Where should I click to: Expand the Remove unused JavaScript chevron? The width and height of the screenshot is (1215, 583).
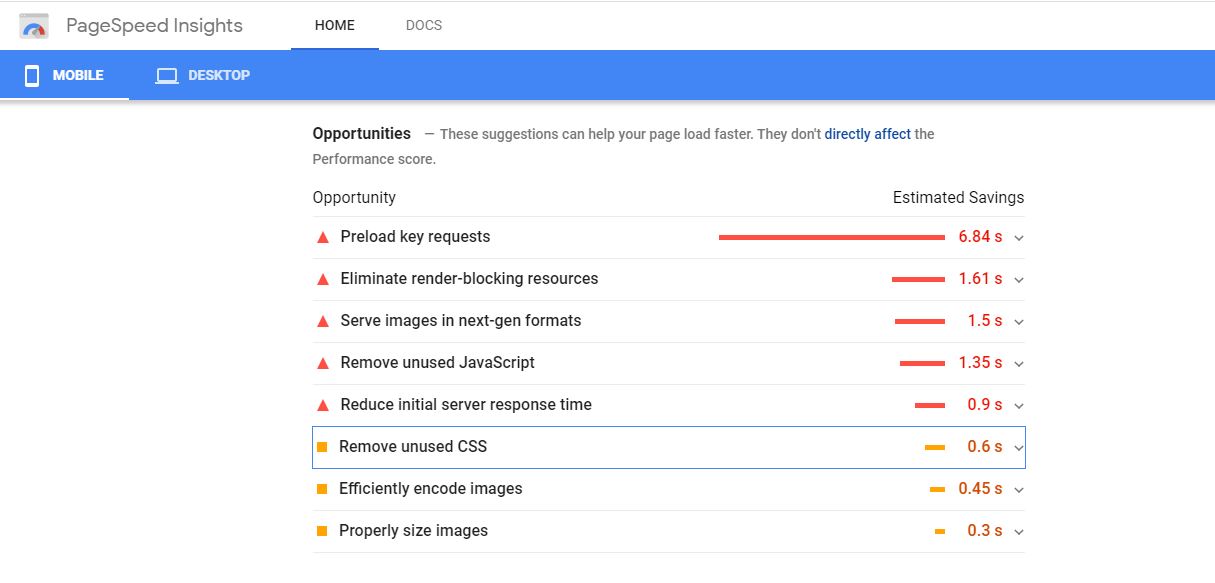pyautogui.click(x=1019, y=364)
